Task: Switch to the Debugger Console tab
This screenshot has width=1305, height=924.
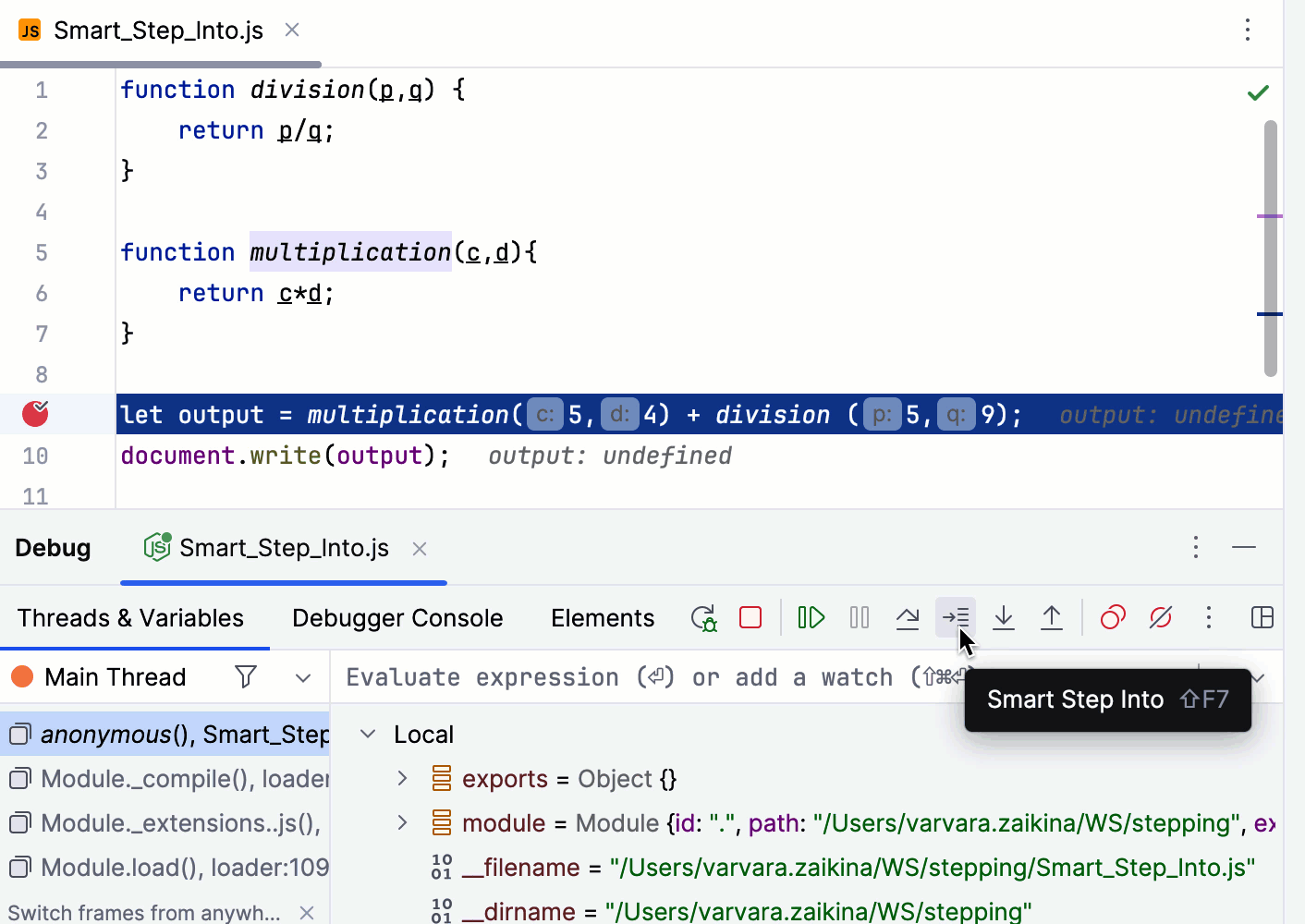Action: 397,618
